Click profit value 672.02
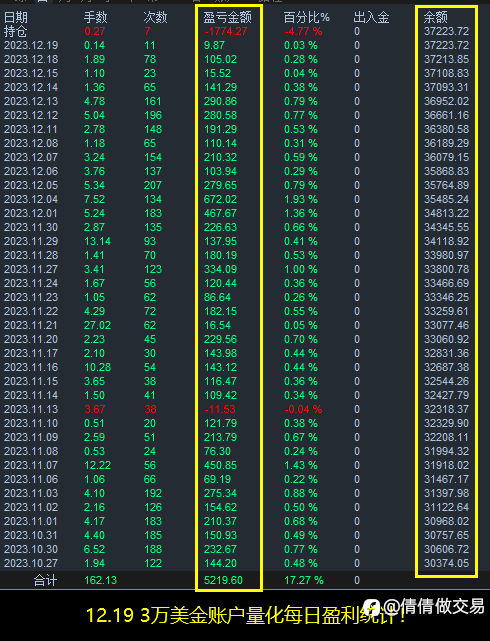 pyautogui.click(x=220, y=199)
